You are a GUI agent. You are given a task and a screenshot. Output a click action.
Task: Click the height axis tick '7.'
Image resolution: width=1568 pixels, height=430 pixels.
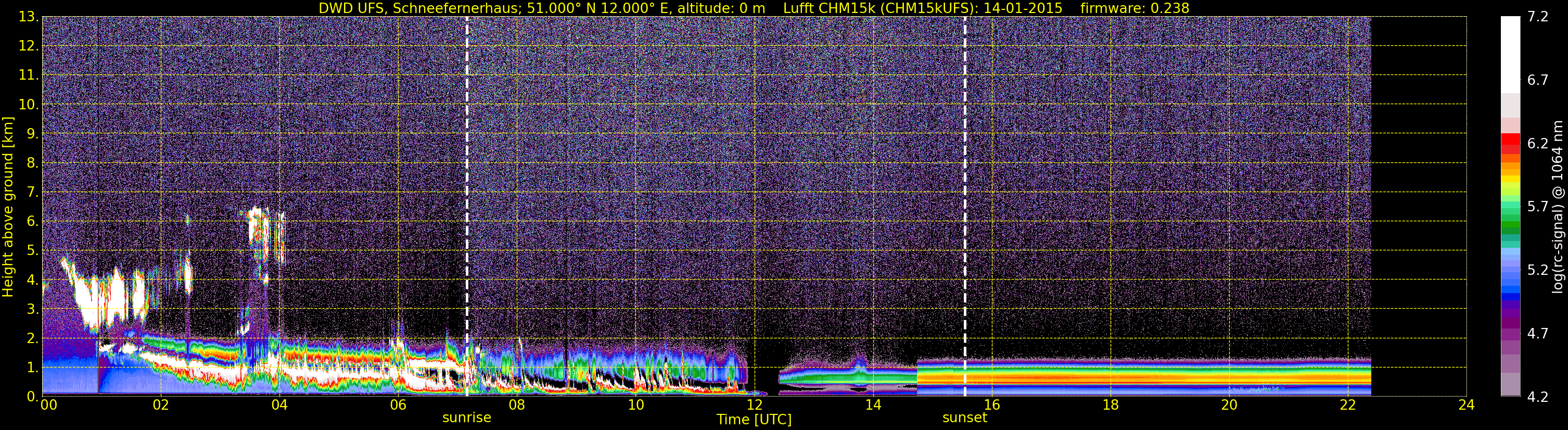point(32,192)
